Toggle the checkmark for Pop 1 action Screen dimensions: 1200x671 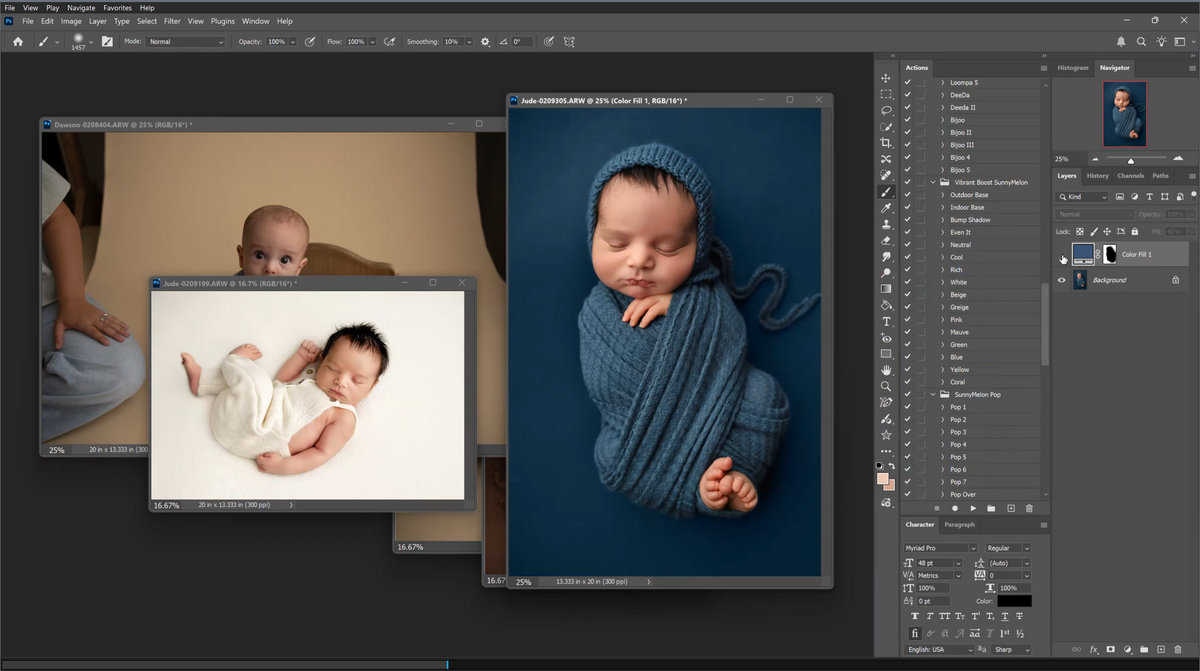[907, 407]
